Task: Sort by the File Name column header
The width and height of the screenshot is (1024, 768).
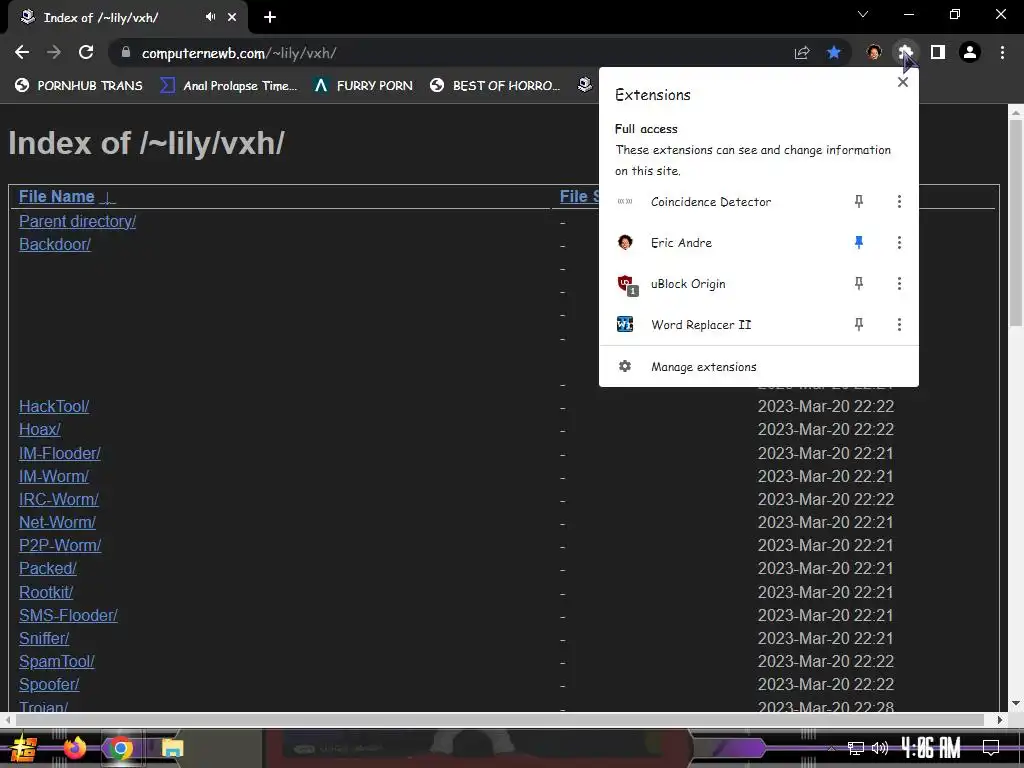Action: 57,197
